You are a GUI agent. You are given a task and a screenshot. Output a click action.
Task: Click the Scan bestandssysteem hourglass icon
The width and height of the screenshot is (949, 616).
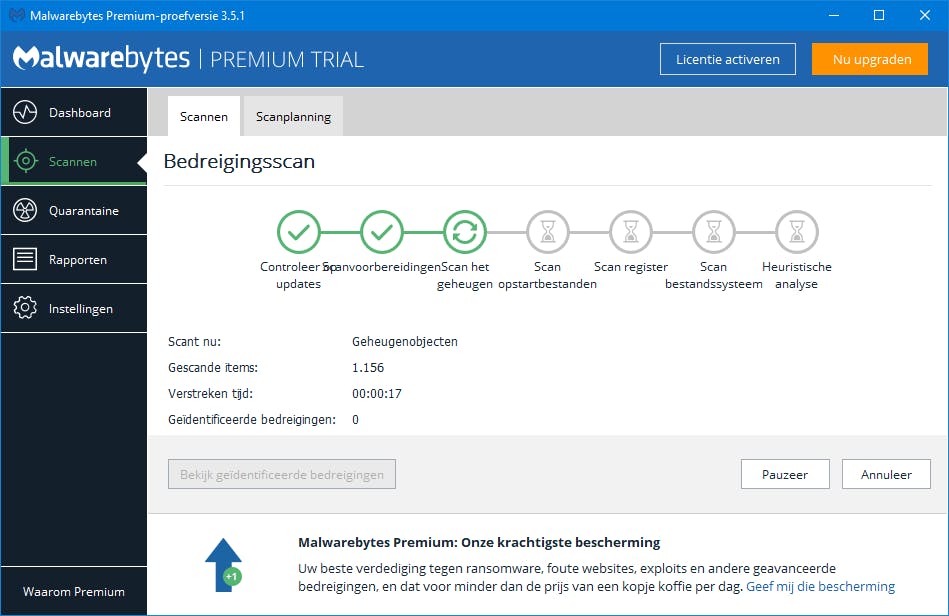pyautogui.click(x=714, y=232)
